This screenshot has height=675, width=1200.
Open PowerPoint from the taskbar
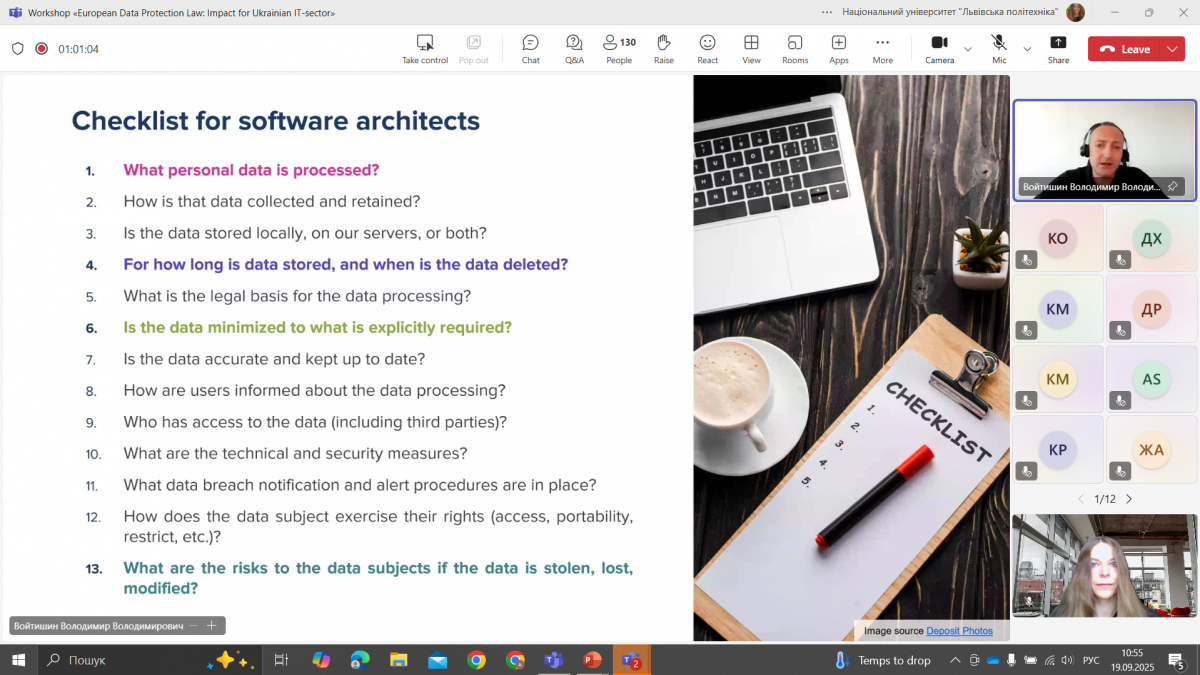click(593, 660)
